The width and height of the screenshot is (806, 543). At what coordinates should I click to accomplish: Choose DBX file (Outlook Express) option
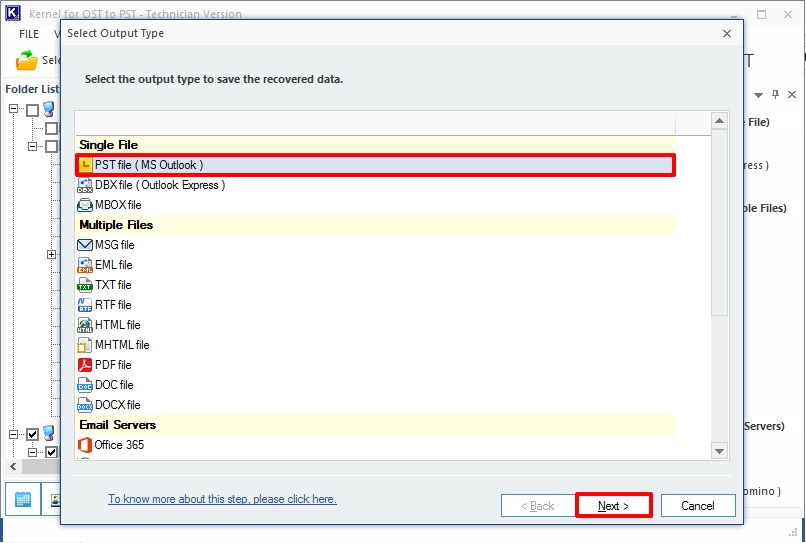coord(159,185)
